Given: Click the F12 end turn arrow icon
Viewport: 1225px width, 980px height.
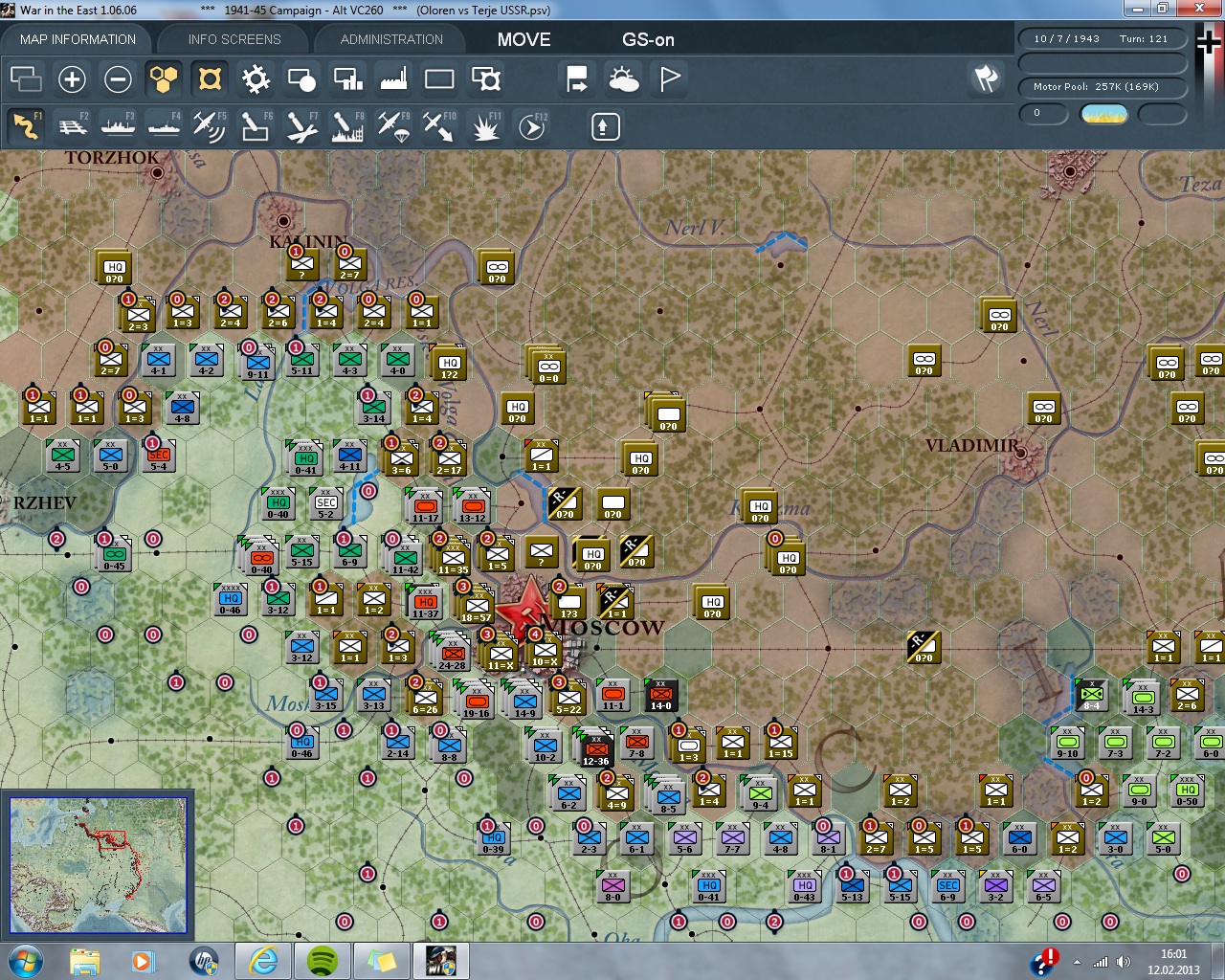Looking at the screenshot, I should (x=532, y=126).
